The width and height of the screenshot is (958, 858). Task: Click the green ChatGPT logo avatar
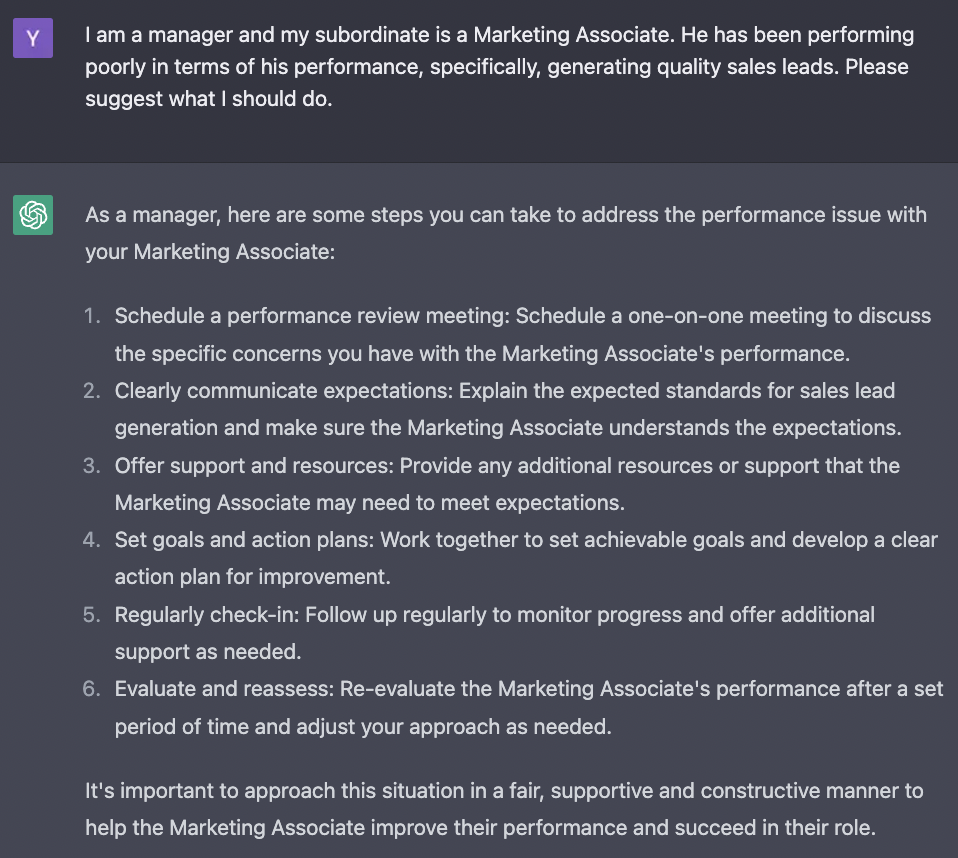(33, 215)
